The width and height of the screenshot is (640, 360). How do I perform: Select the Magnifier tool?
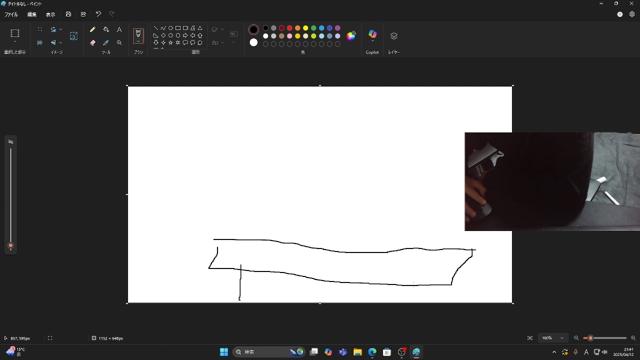pyautogui.click(x=119, y=42)
